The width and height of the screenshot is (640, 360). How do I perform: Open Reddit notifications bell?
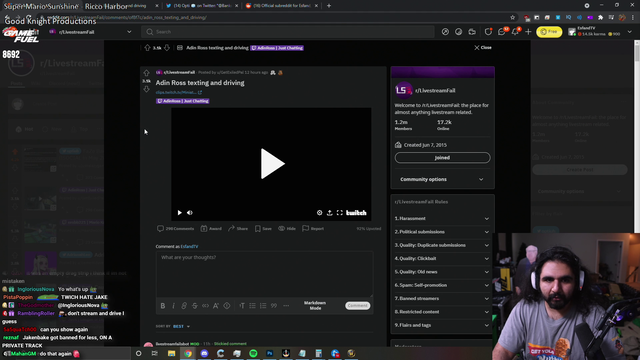516,32
